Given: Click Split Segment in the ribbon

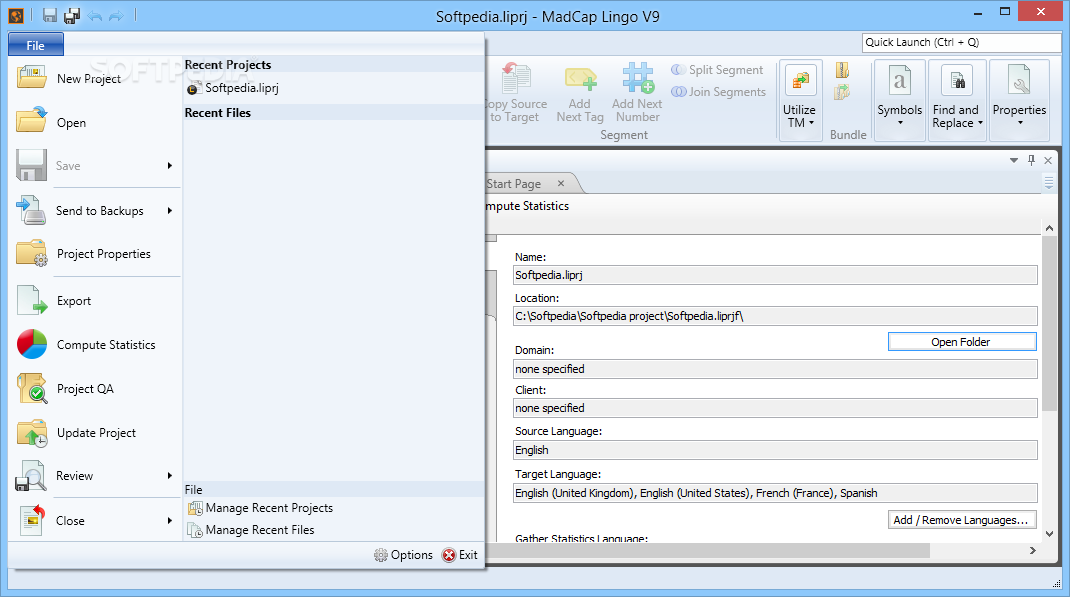Looking at the screenshot, I should 717,70.
